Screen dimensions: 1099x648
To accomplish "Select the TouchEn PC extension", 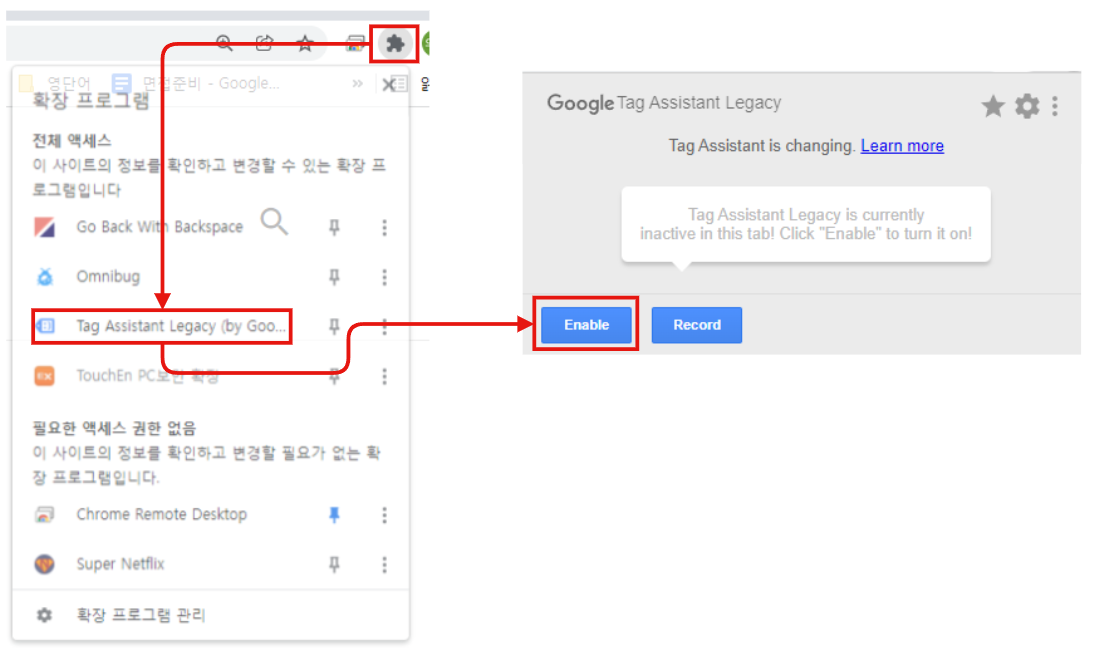I will pos(147,376).
